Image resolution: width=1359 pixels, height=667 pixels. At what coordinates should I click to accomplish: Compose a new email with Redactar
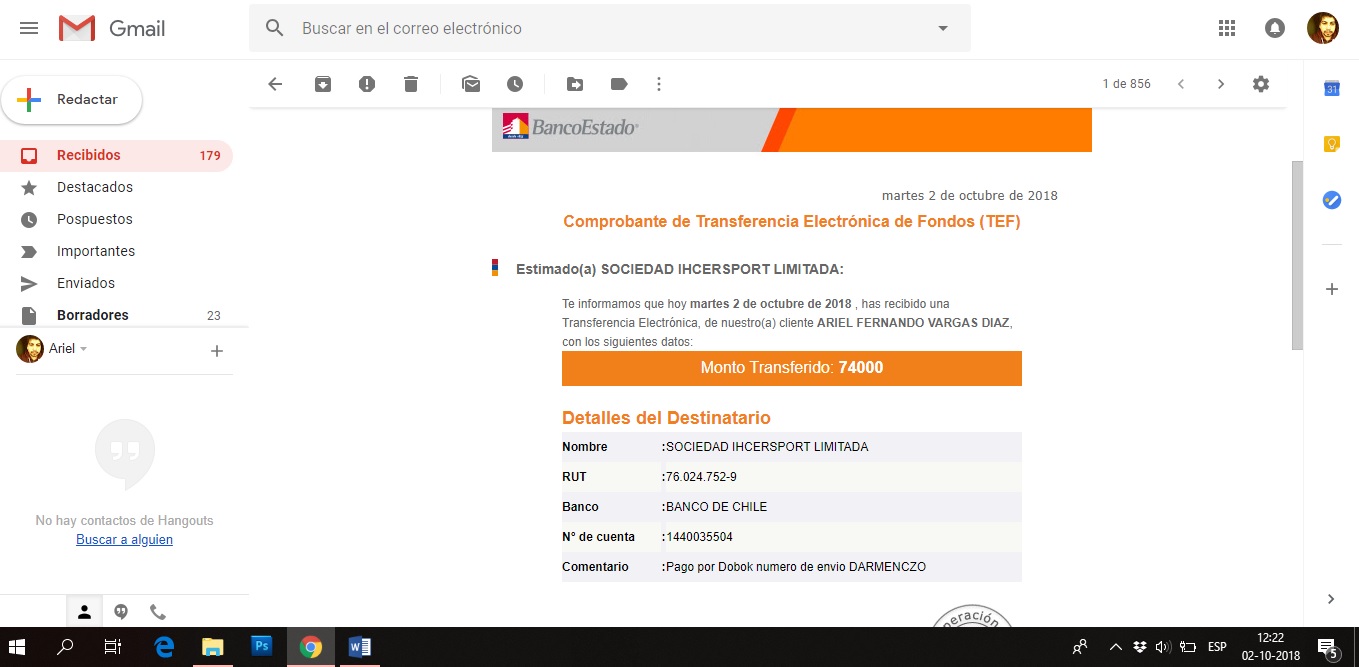click(x=71, y=100)
